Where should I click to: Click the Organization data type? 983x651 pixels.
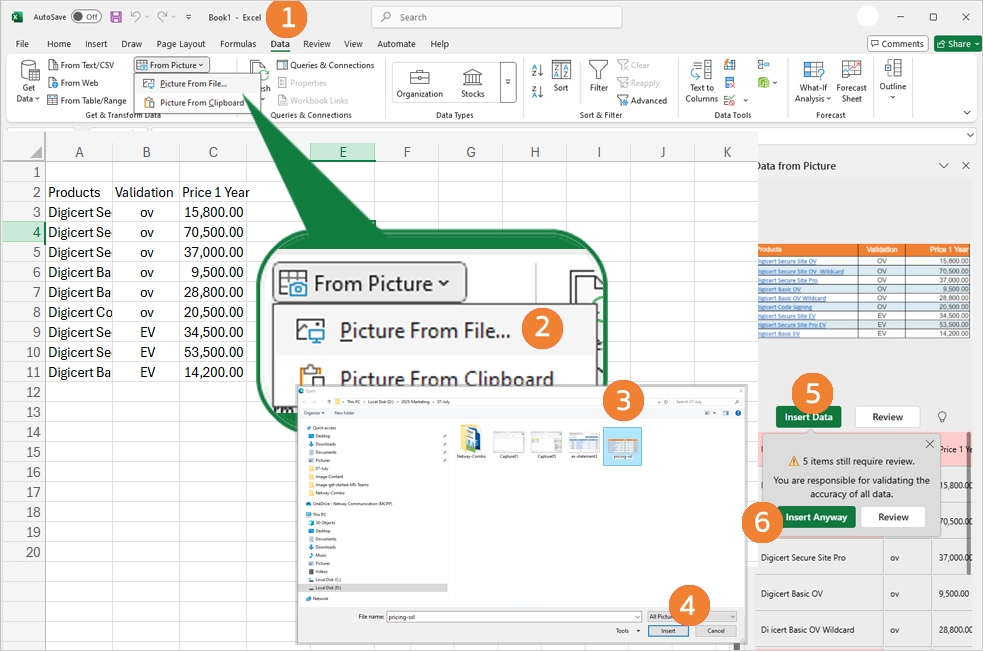point(419,83)
